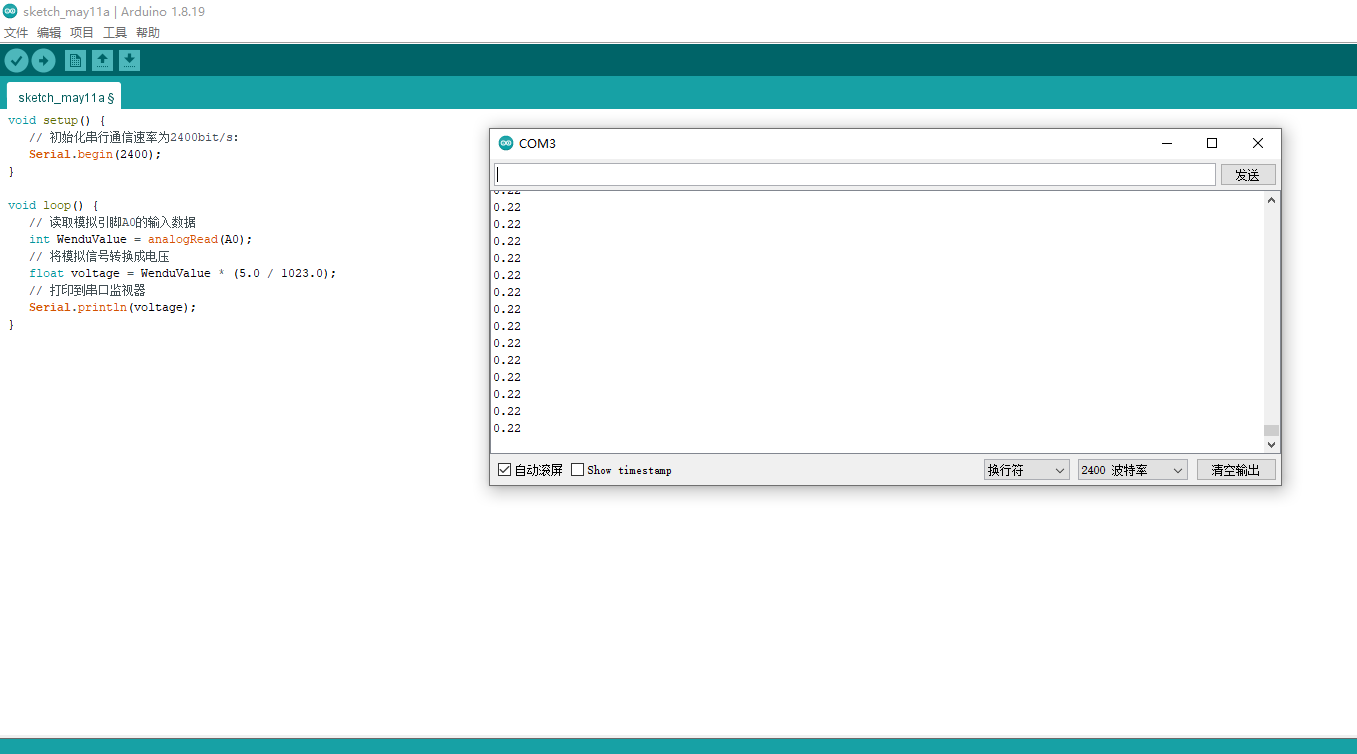Click the comment 读取模拟引脚A0的输入数据
Screen dimensions: 1357x754
(113, 223)
